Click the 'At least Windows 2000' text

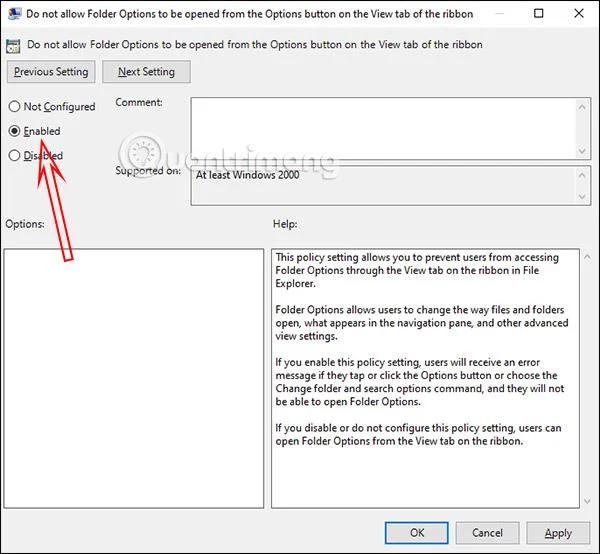point(247,175)
